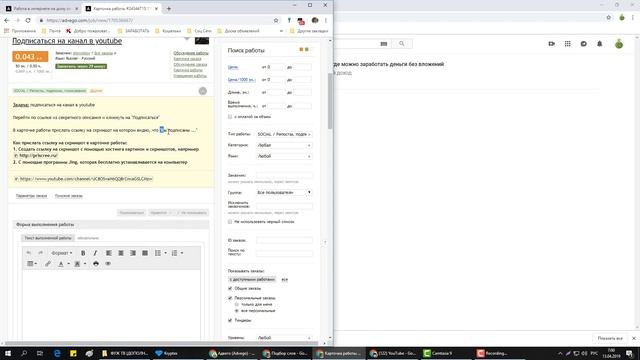Viewport: 640px width, 360px height.
Task: Open the YouTube messages icon
Action: pos(584,44)
